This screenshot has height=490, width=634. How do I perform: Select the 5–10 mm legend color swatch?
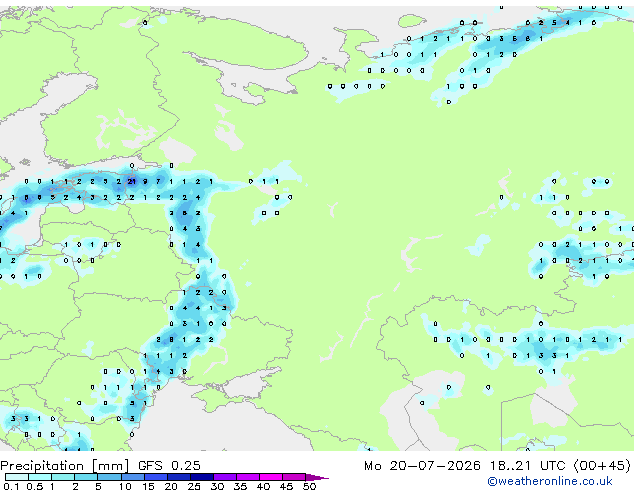109,477
